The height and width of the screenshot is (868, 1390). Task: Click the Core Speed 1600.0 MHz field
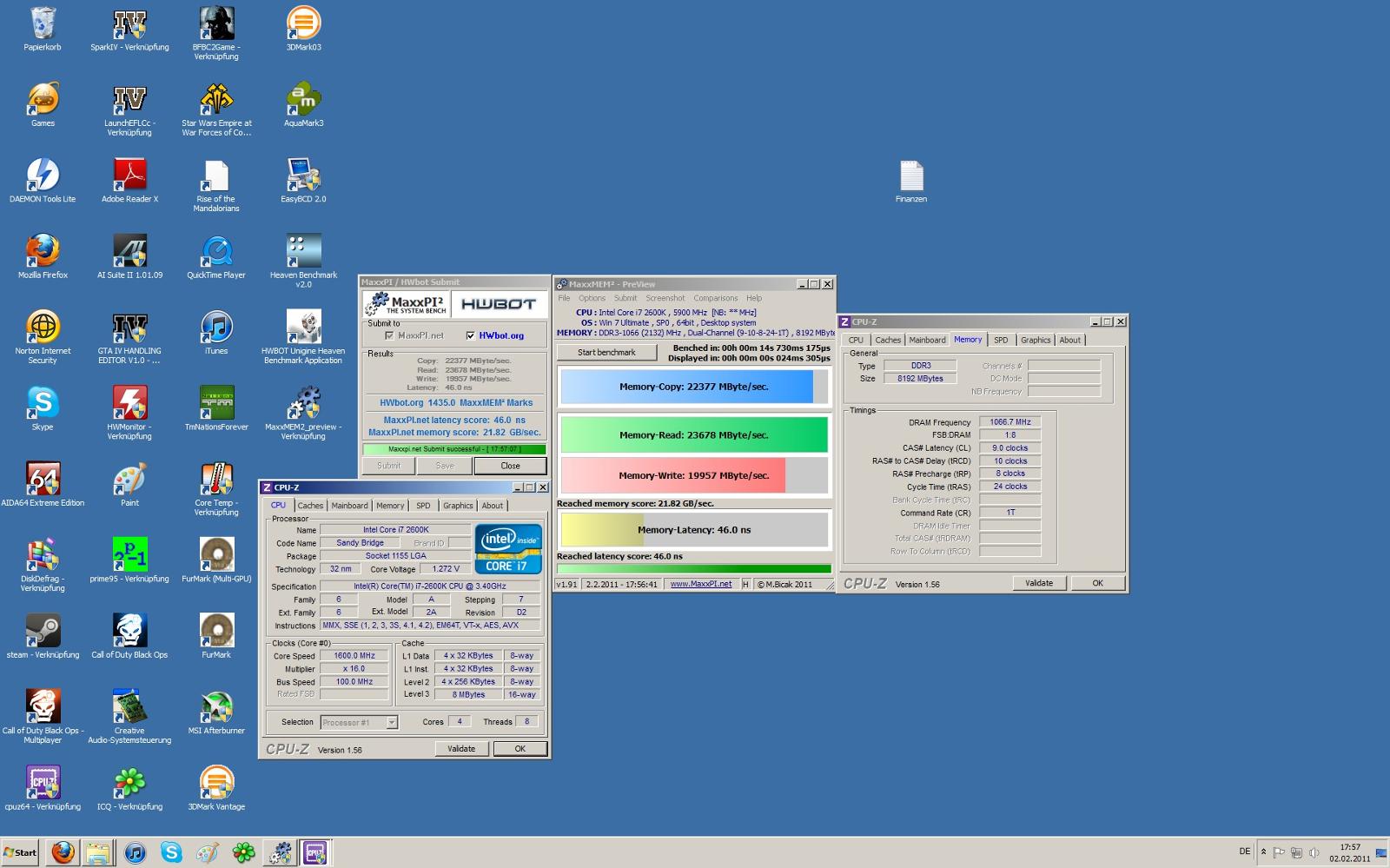tap(354, 656)
